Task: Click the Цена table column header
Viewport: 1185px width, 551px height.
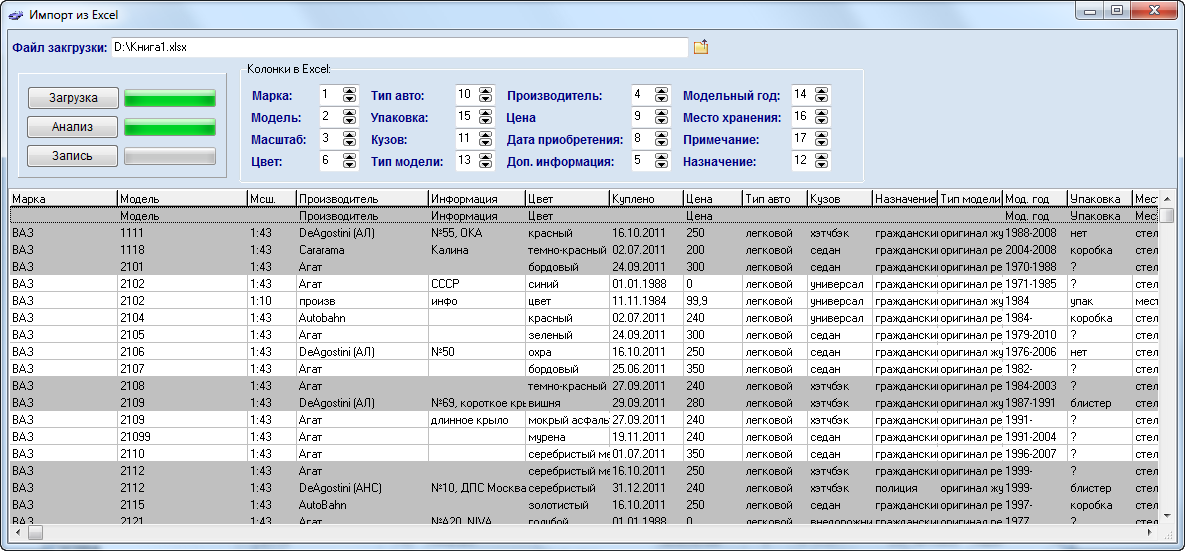Action: point(713,199)
